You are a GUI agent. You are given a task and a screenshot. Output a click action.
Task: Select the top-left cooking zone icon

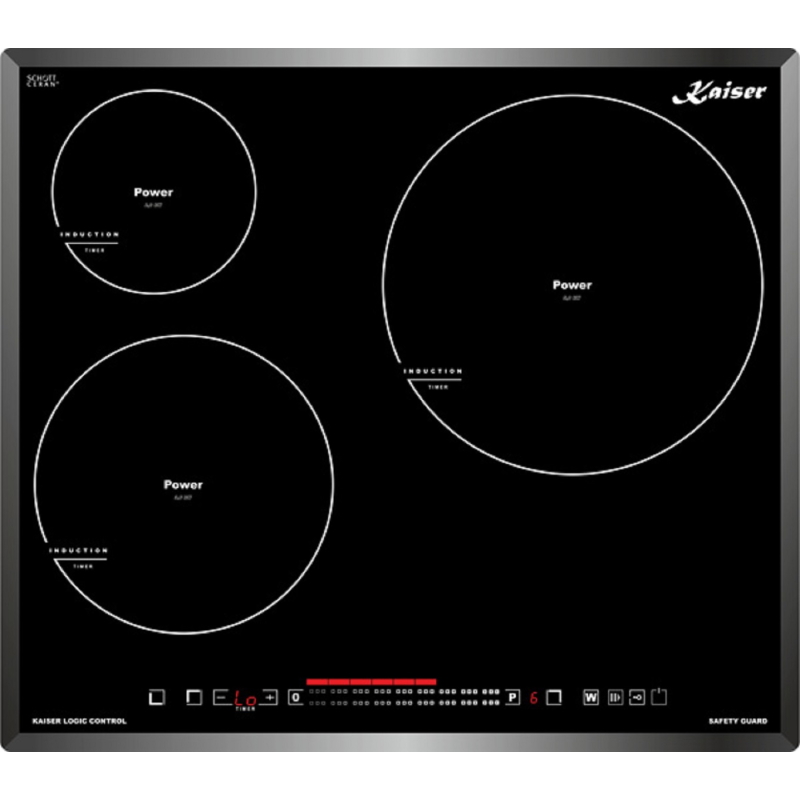point(194,697)
